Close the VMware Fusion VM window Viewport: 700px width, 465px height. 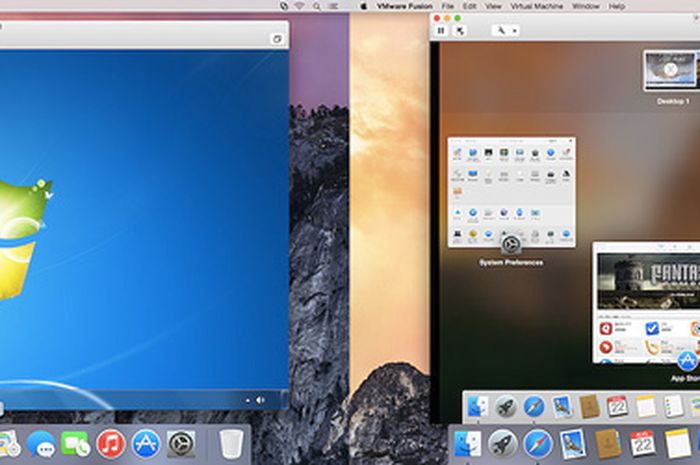point(437,18)
